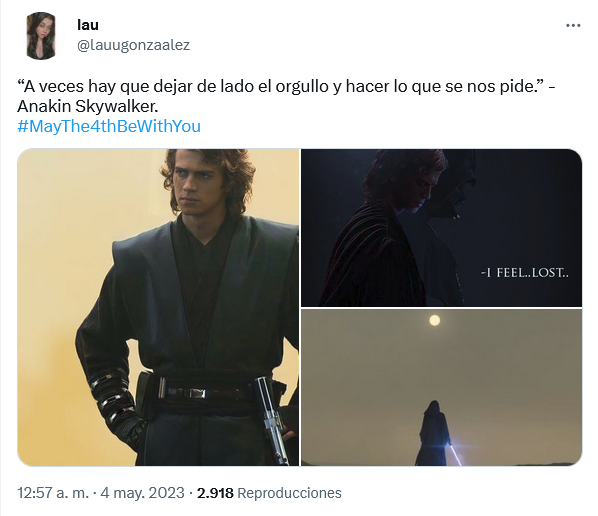This screenshot has width=598, height=516.
Task: Open the bottom-right hooded figure image
Action: pyautogui.click(x=442, y=387)
